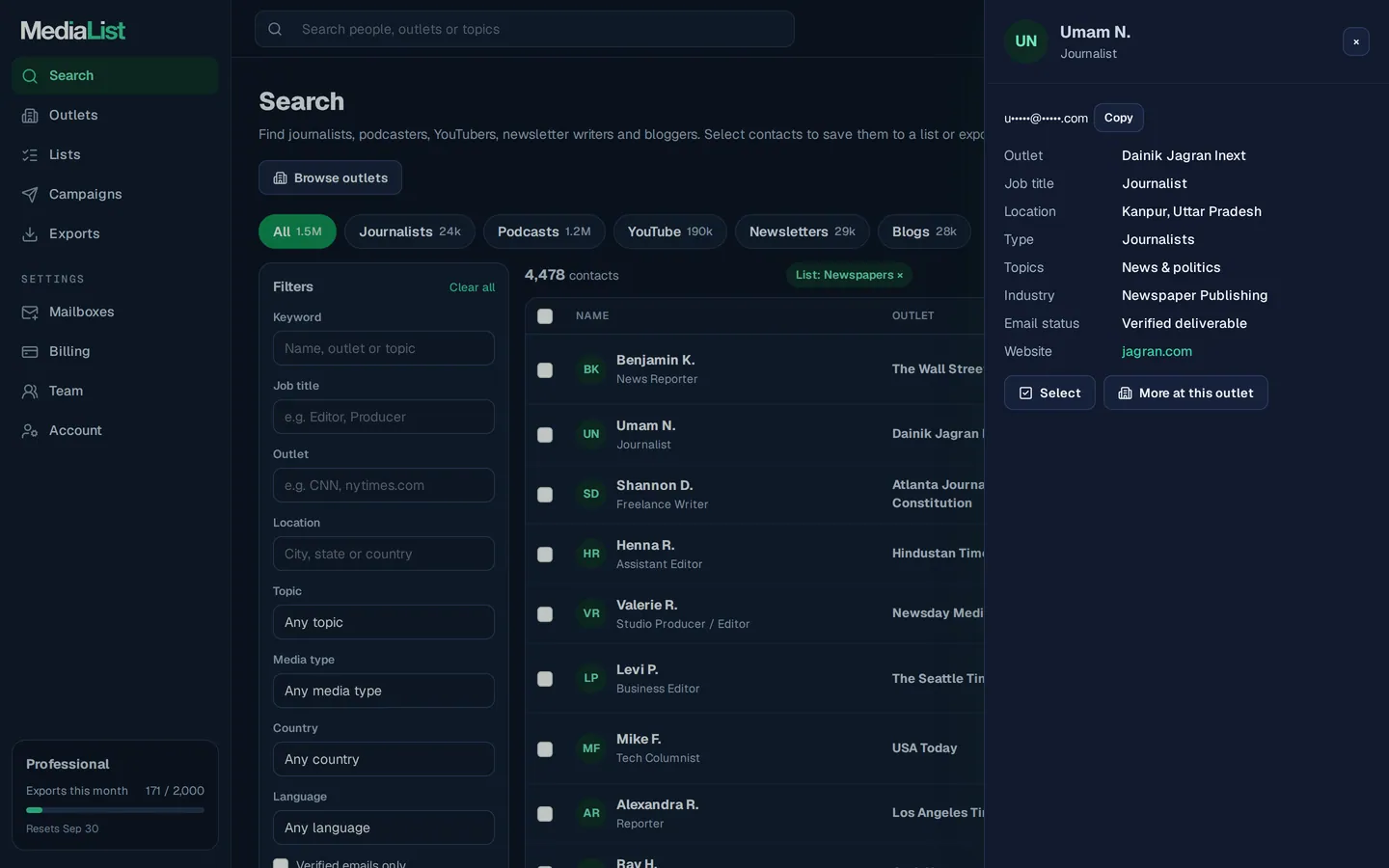Check the box for Shannon D.

pyautogui.click(x=545, y=495)
